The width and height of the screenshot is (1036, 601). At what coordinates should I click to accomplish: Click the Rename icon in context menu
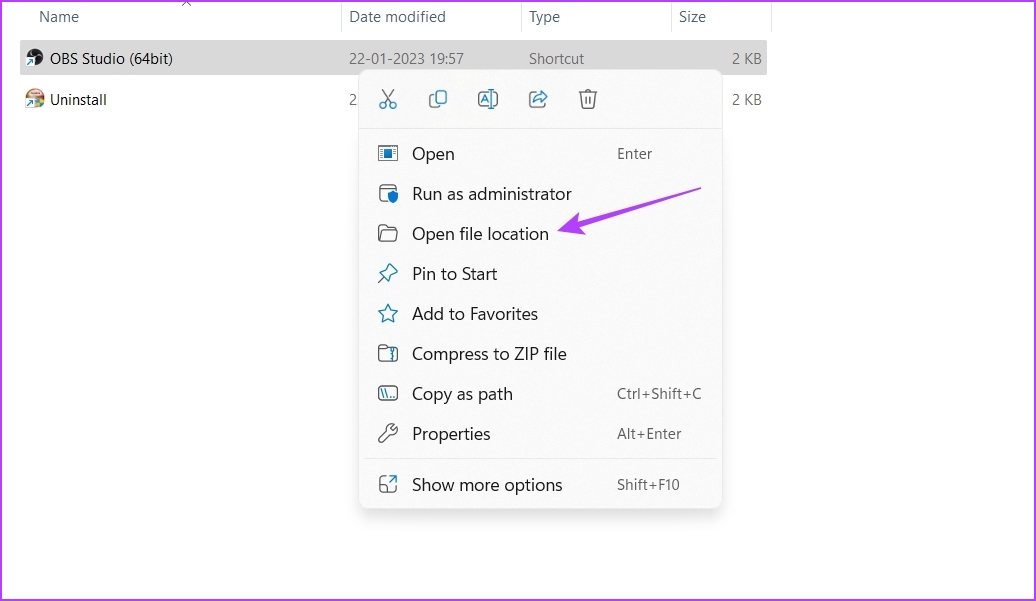click(488, 99)
